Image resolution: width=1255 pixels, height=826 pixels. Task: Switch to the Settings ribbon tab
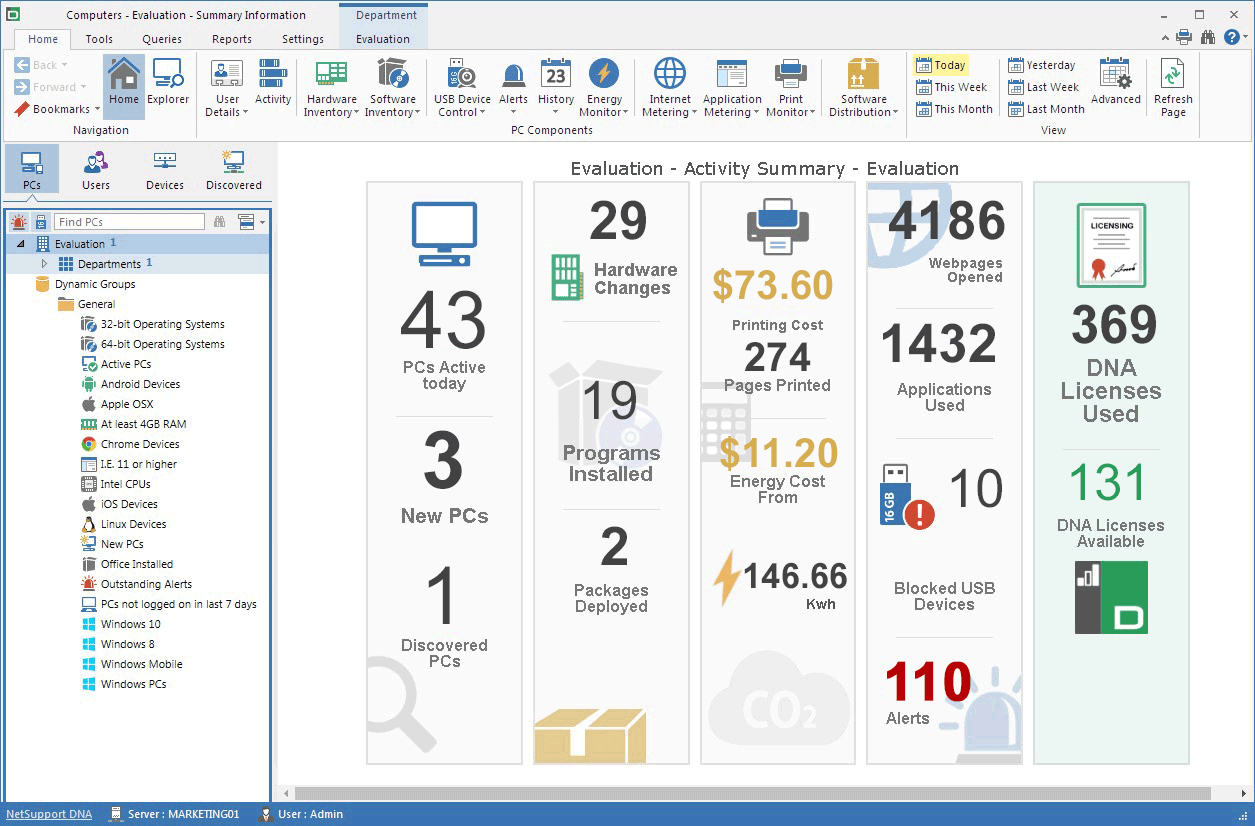pyautogui.click(x=303, y=39)
